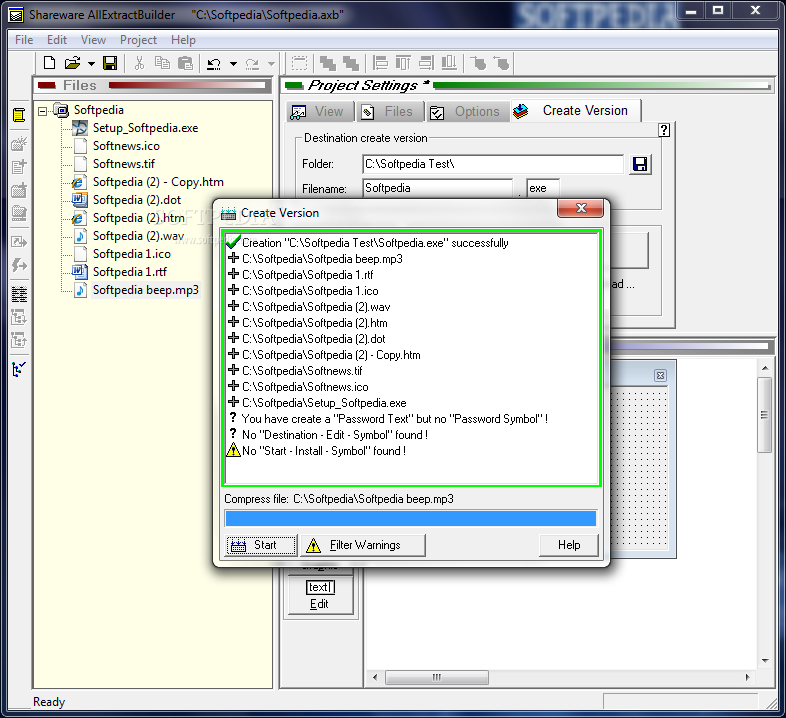Viewport: 786px width, 718px height.
Task: Select Softpedia 1.rtf in the Files tree
Action: pos(130,272)
